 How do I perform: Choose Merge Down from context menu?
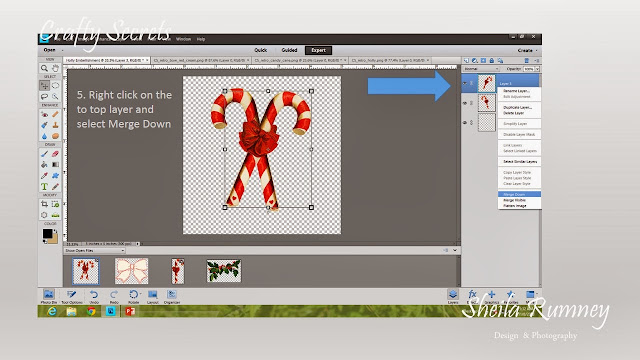(520, 194)
